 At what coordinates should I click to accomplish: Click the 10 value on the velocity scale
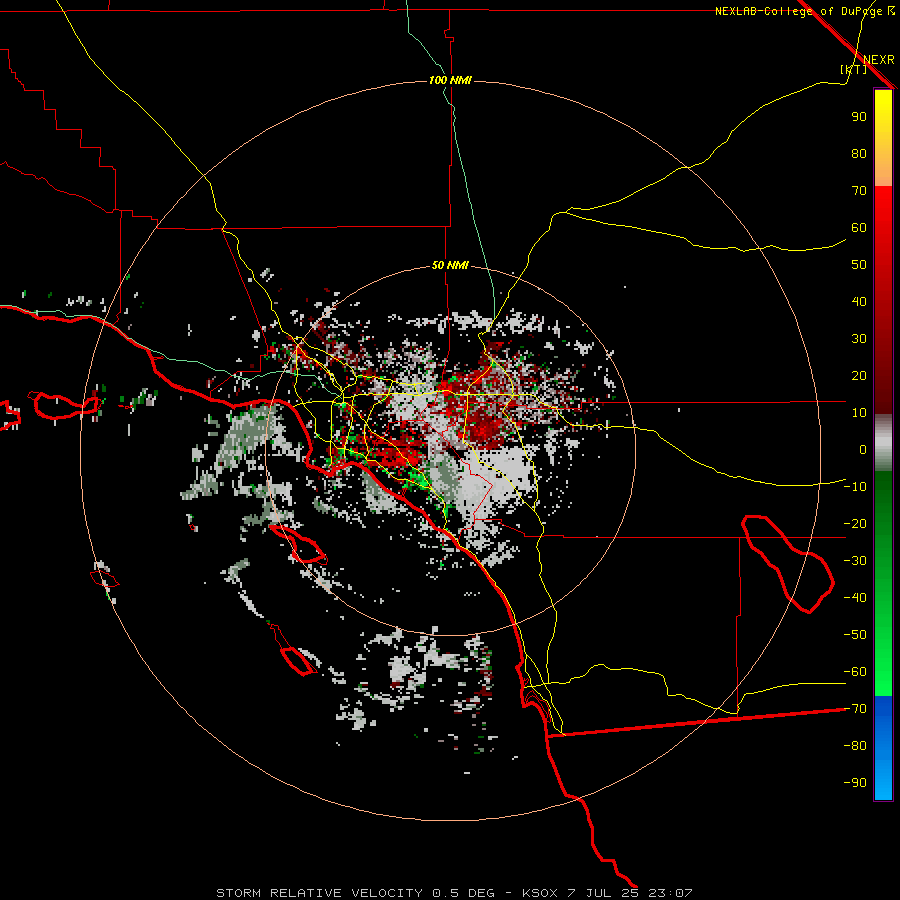coord(859,413)
